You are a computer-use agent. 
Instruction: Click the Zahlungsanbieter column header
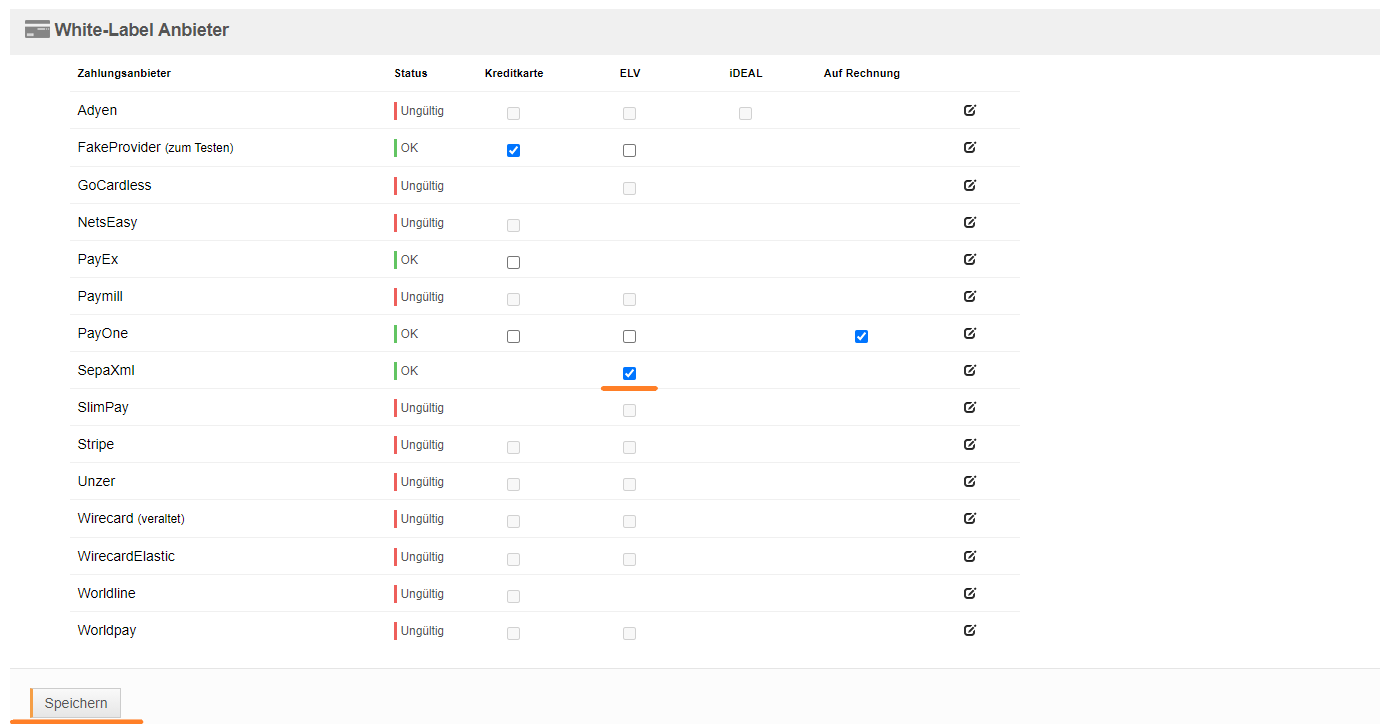coord(124,73)
